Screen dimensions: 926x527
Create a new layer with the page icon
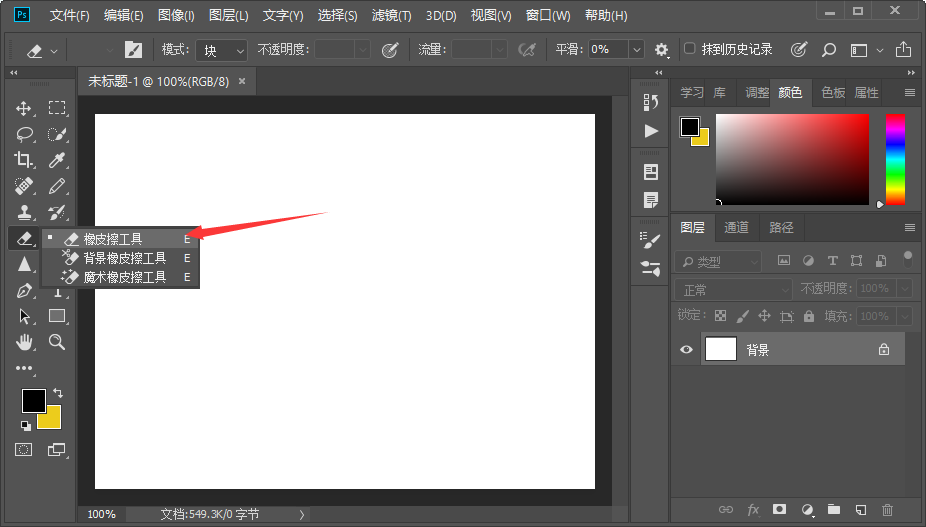coord(860,509)
